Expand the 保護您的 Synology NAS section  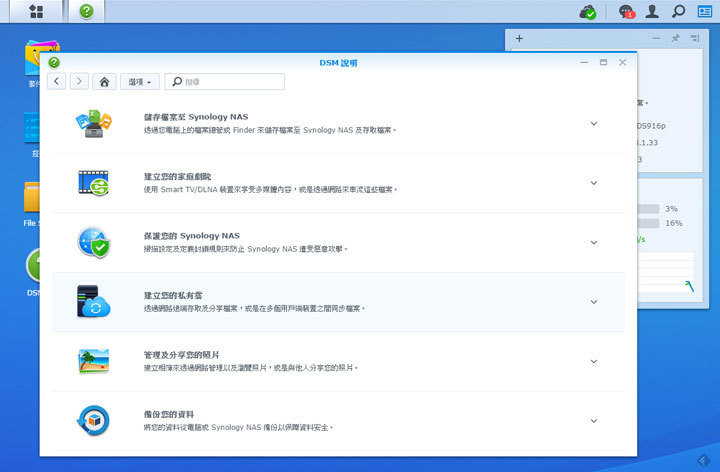coord(593,242)
